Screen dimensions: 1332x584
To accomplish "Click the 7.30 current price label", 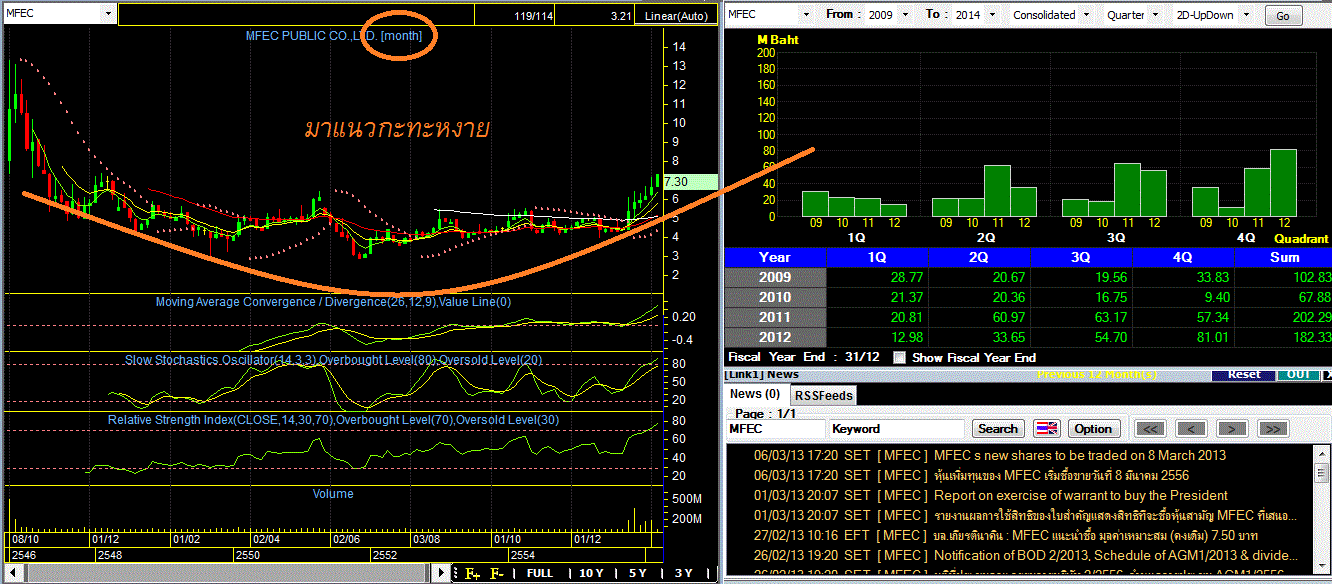I will [690, 182].
